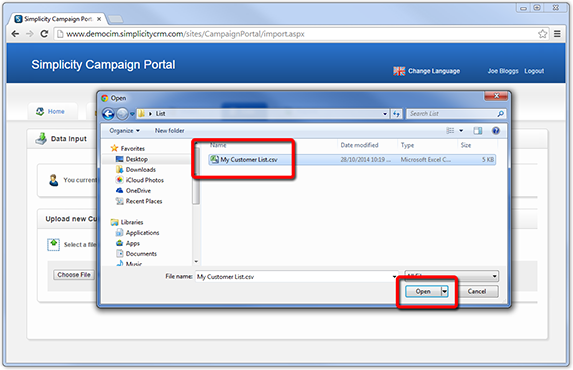
Task: Click the dialog's refresh folder icon
Action: tap(396, 114)
